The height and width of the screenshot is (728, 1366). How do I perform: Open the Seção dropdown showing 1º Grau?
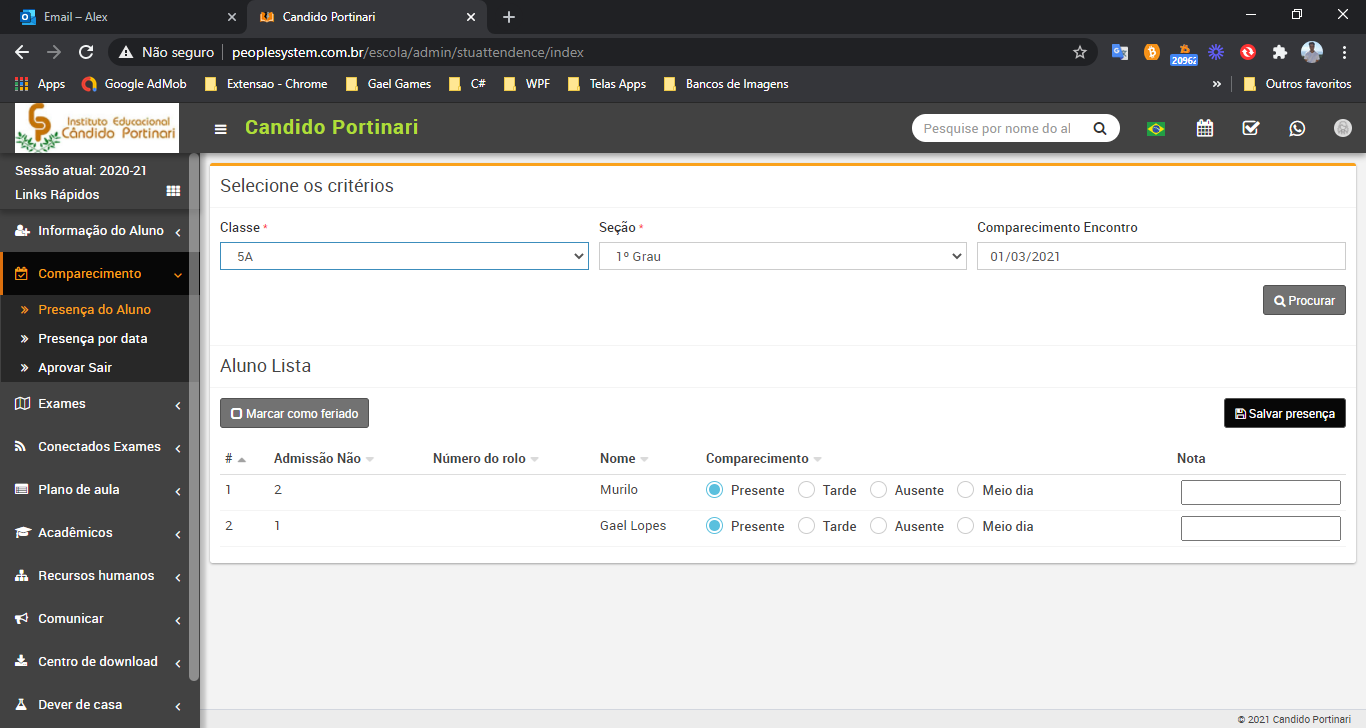coord(782,256)
